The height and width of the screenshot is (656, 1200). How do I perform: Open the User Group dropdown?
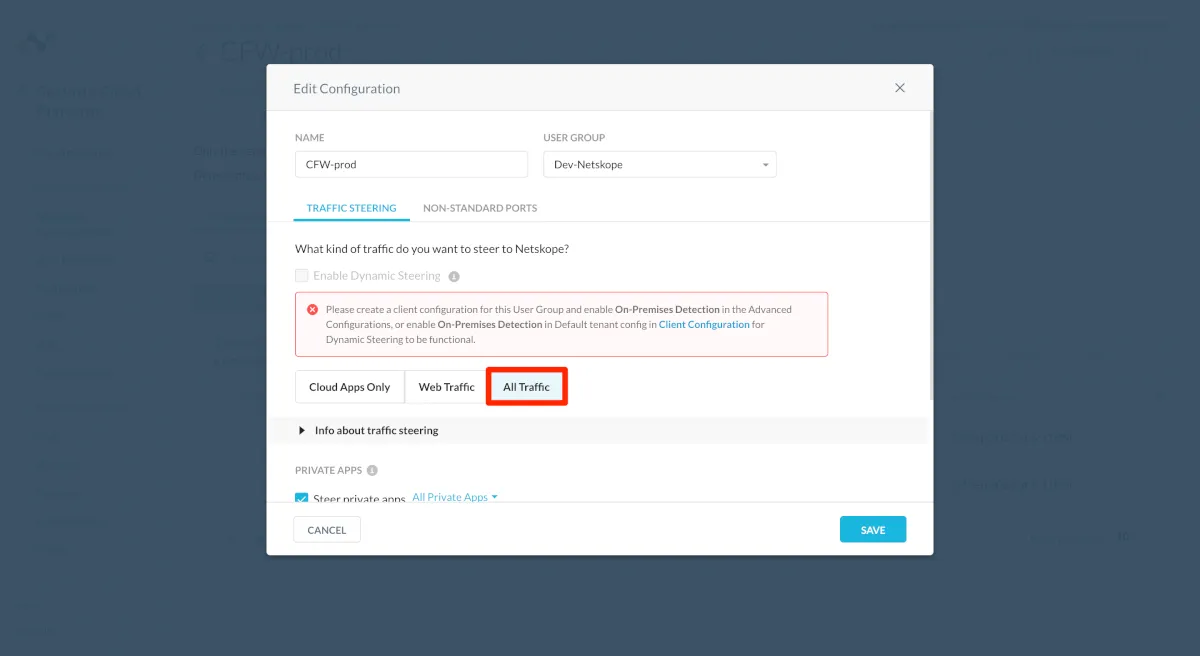660,165
